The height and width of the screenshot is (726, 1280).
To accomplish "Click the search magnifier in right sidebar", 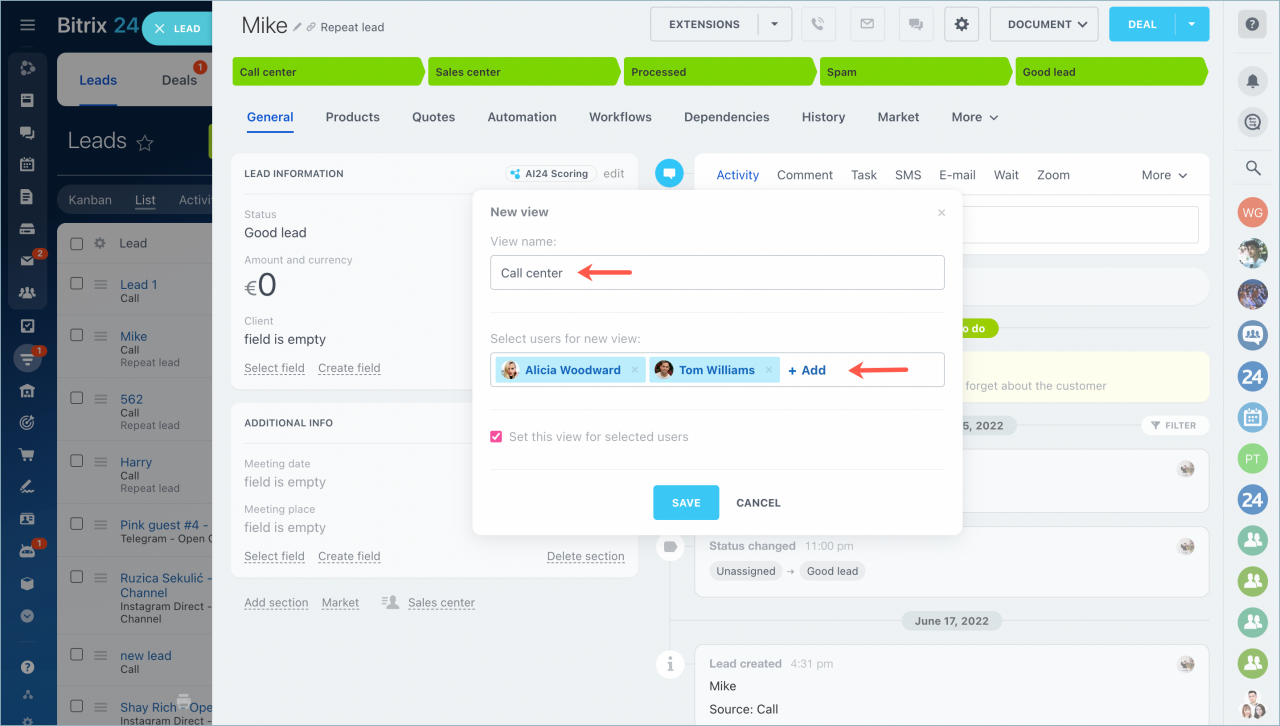I will point(1252,168).
